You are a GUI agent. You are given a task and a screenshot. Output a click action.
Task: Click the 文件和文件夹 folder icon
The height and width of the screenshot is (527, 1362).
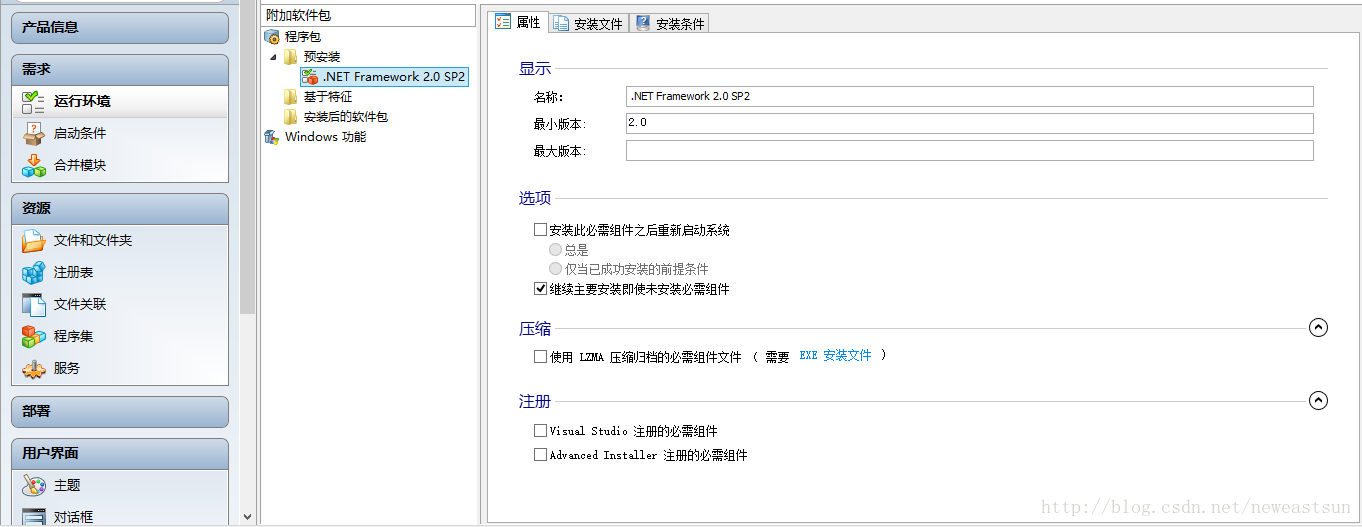(x=33, y=240)
